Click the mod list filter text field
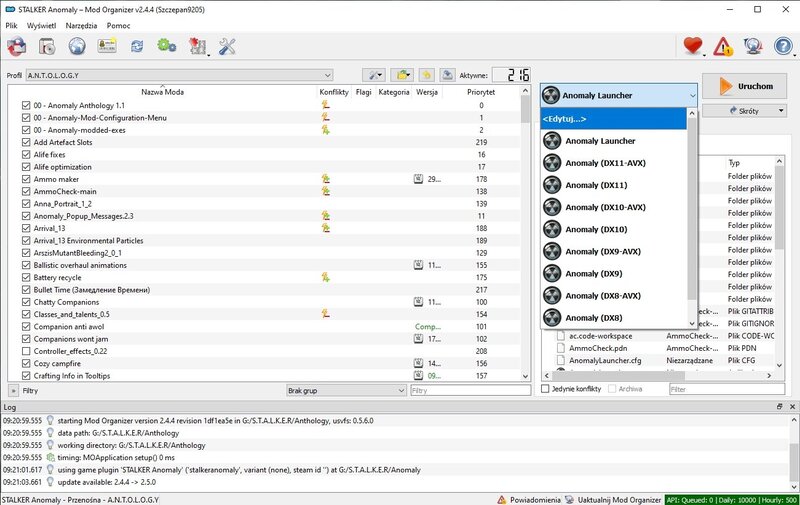 [465, 390]
